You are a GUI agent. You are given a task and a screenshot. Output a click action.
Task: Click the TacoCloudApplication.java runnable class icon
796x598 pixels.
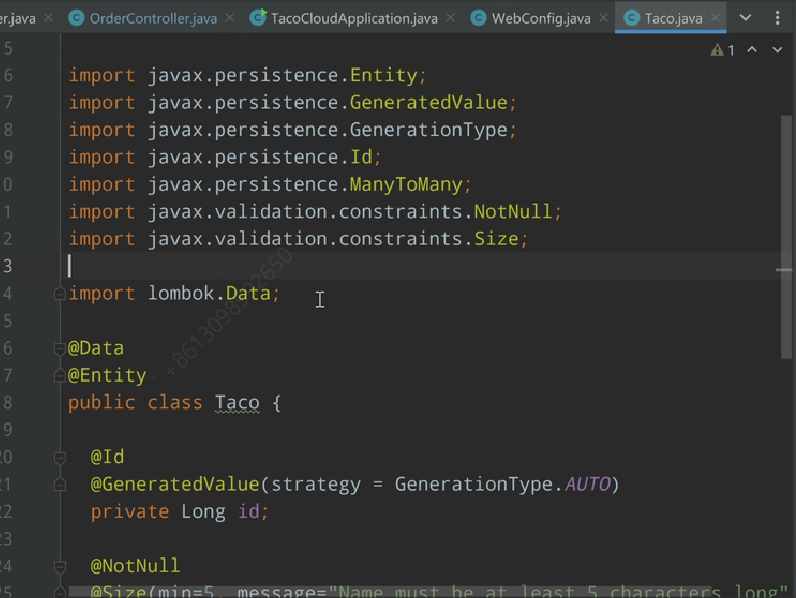[x=257, y=18]
